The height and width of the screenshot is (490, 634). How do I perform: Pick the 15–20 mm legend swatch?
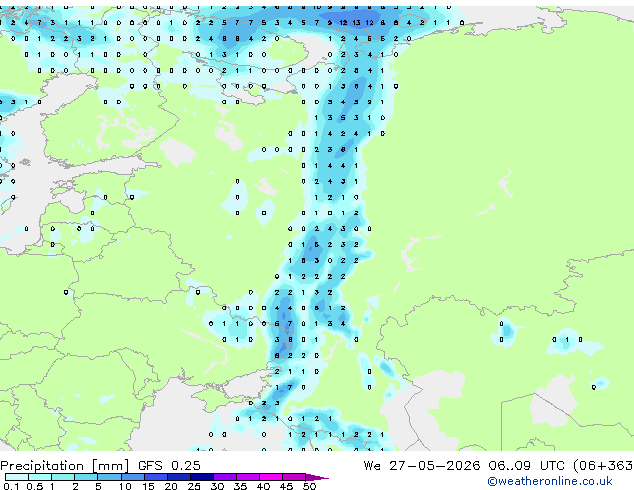[155, 477]
